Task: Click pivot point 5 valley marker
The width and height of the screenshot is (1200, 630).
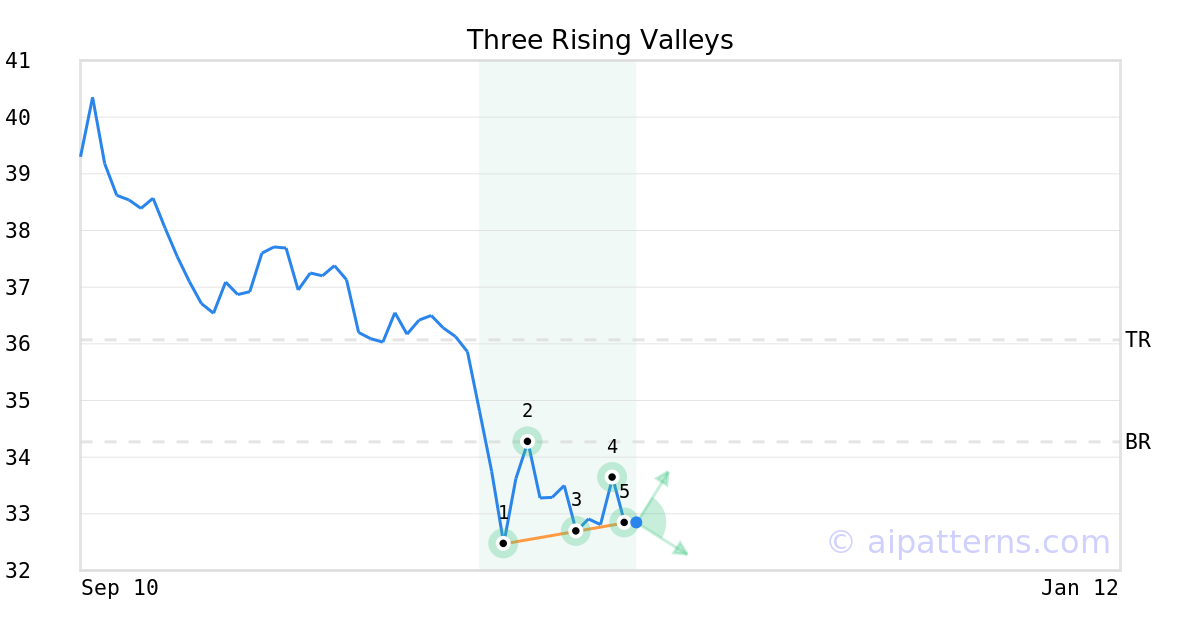Action: click(624, 522)
